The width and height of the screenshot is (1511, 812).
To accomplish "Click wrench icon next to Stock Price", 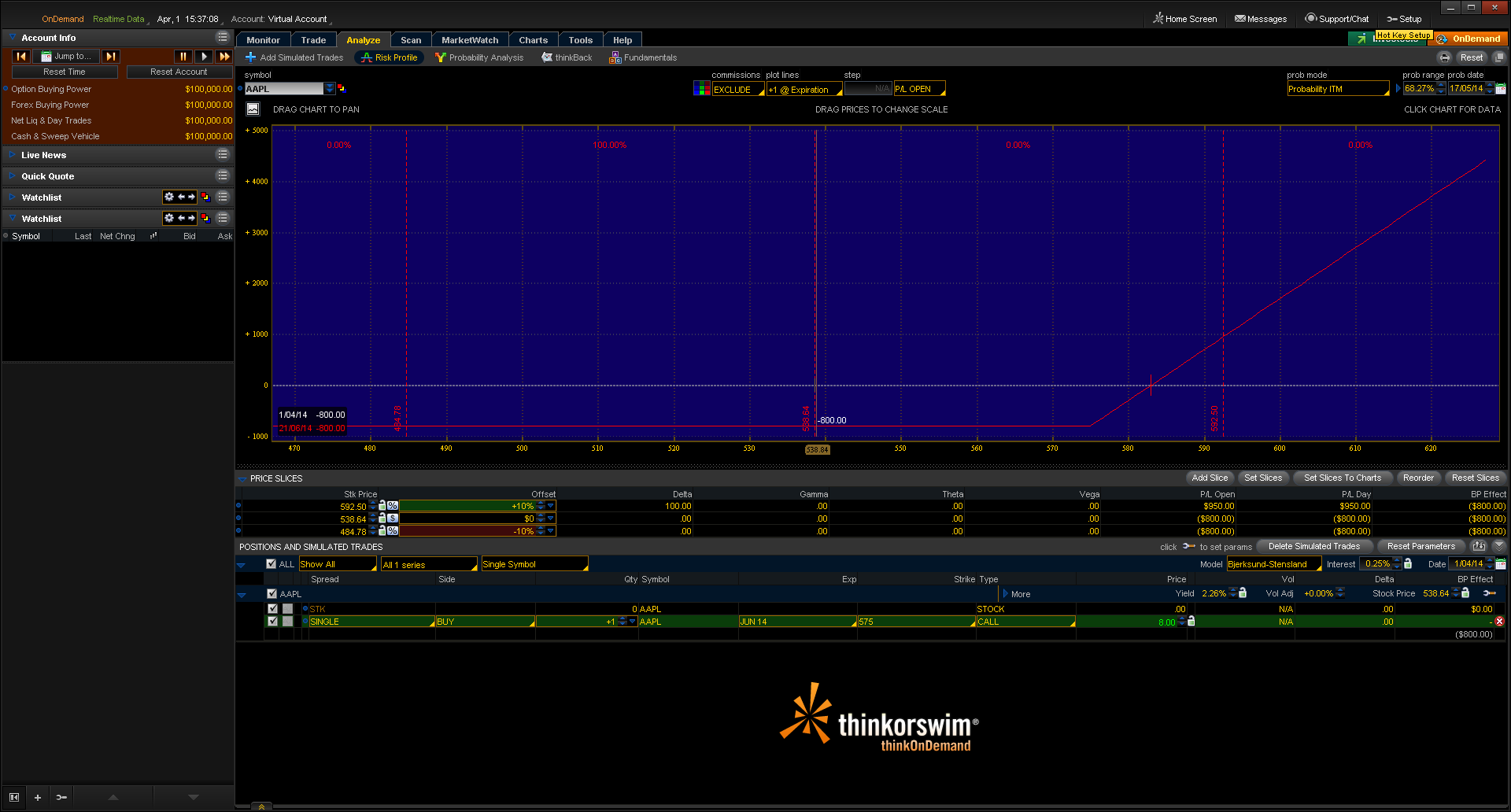I will 1490,593.
